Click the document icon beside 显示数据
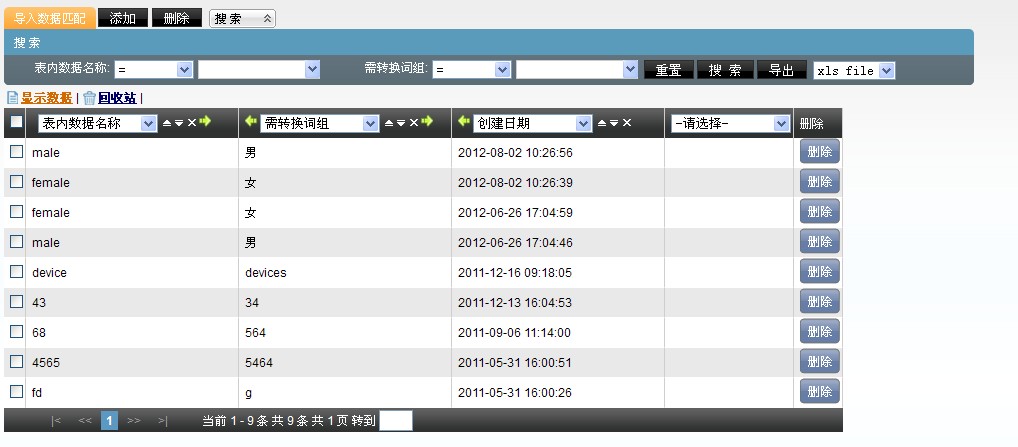The width and height of the screenshot is (1018, 447). 12,98
